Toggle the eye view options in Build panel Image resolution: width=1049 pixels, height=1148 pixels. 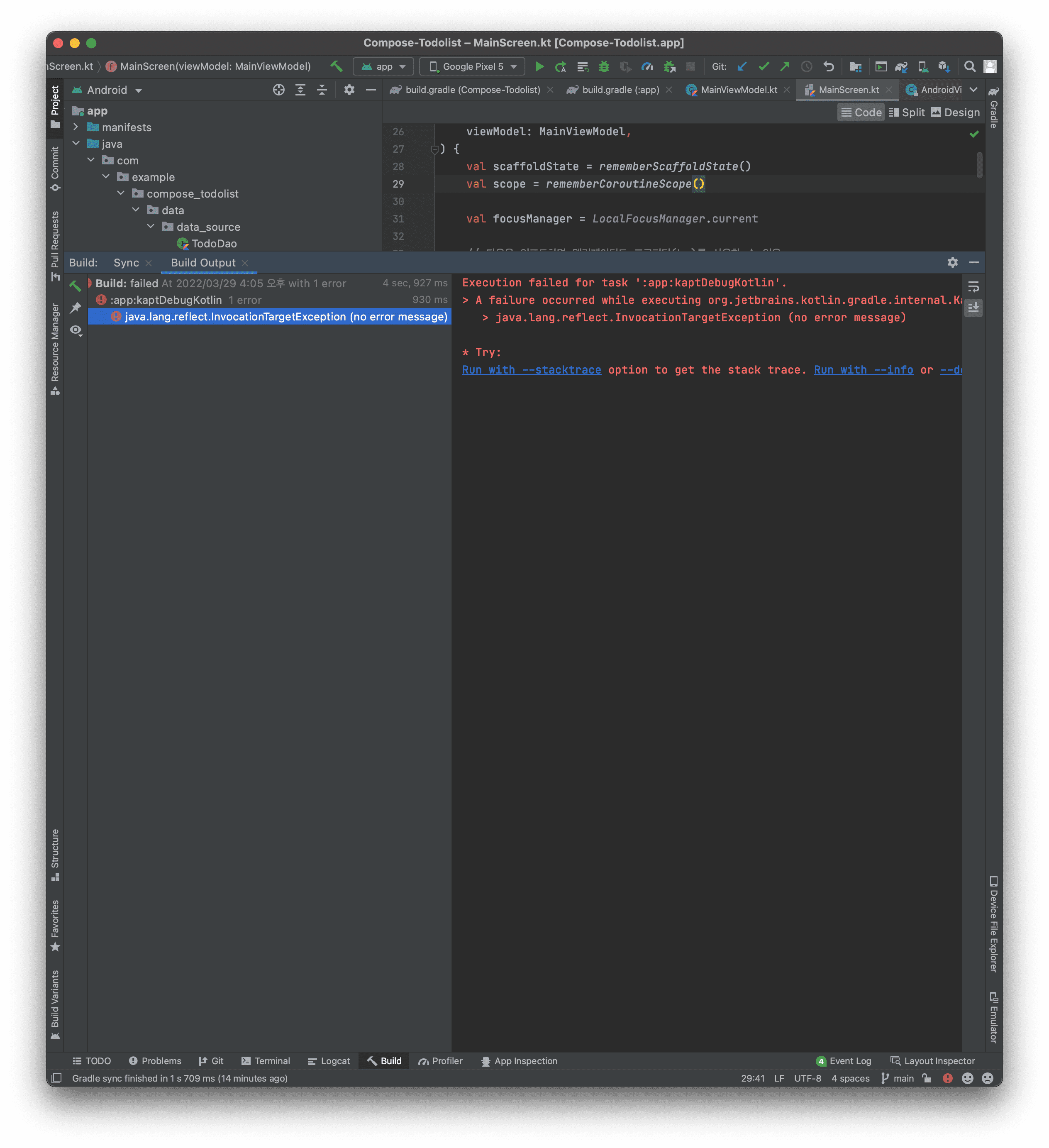(76, 330)
